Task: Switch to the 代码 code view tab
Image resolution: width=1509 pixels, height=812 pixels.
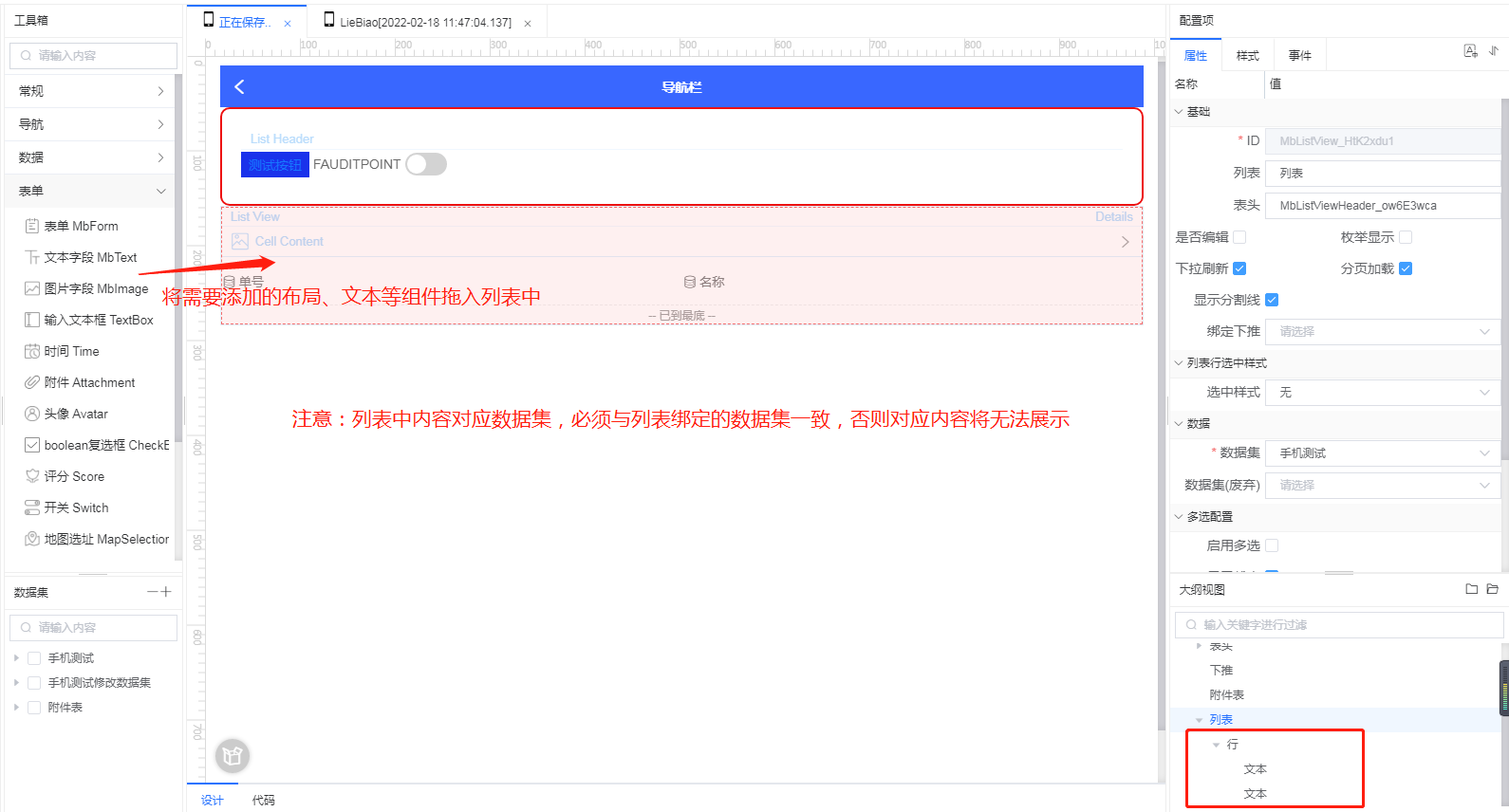Action: click(x=263, y=800)
